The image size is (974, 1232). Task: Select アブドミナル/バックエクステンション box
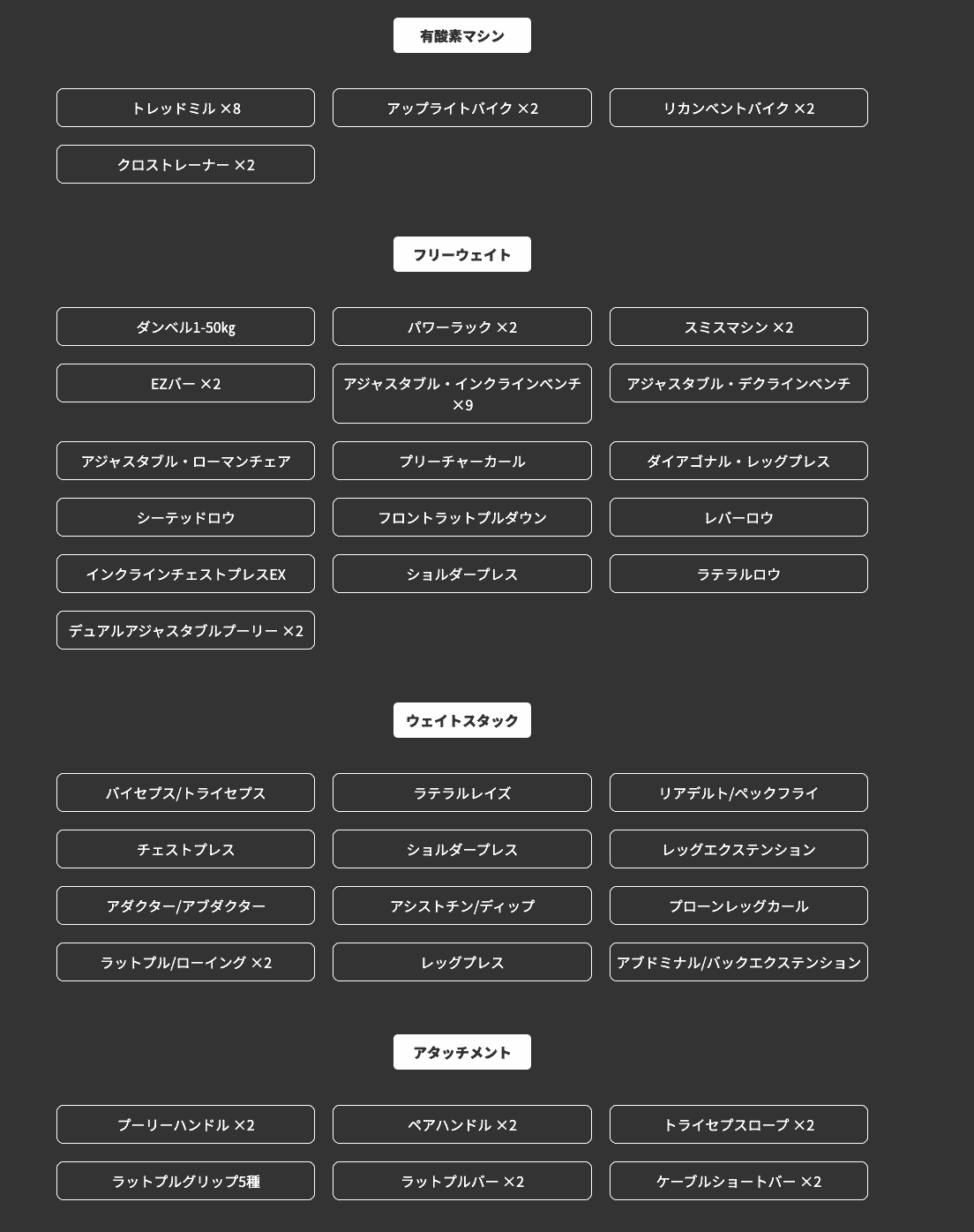pos(738,962)
